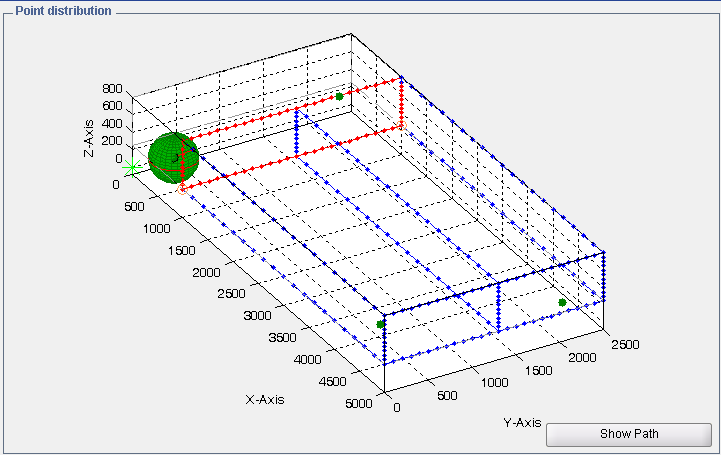Click the 800 tick on the Z-axis
Image resolution: width=721 pixels, height=455 pixels.
(x=112, y=89)
